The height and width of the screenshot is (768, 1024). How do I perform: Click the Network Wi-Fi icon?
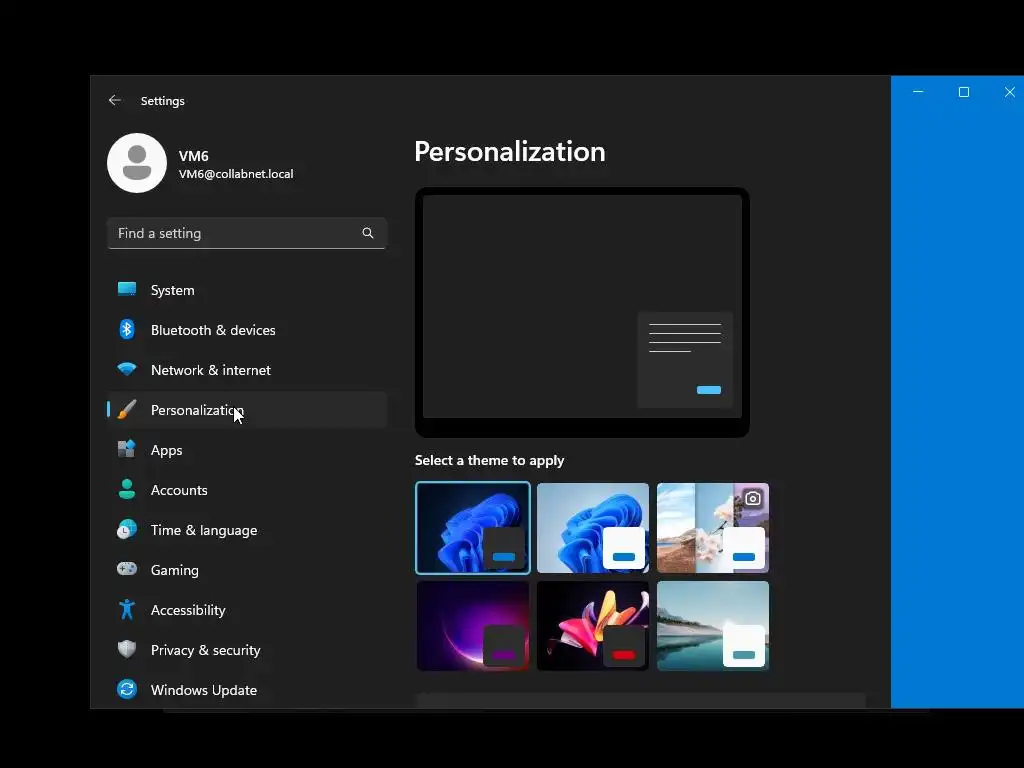pyautogui.click(x=127, y=369)
